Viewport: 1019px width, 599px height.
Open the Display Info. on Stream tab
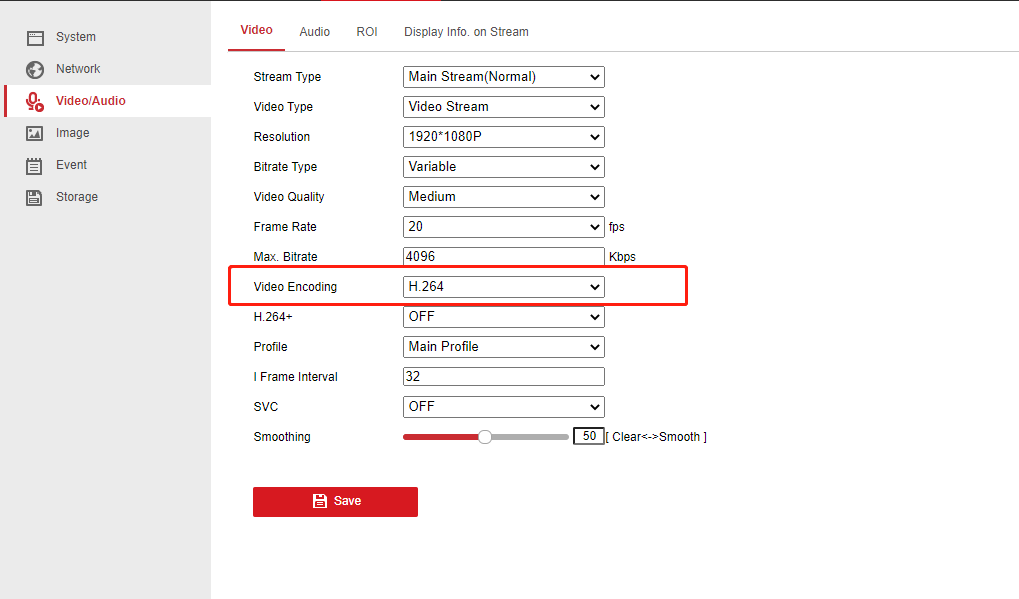[467, 32]
